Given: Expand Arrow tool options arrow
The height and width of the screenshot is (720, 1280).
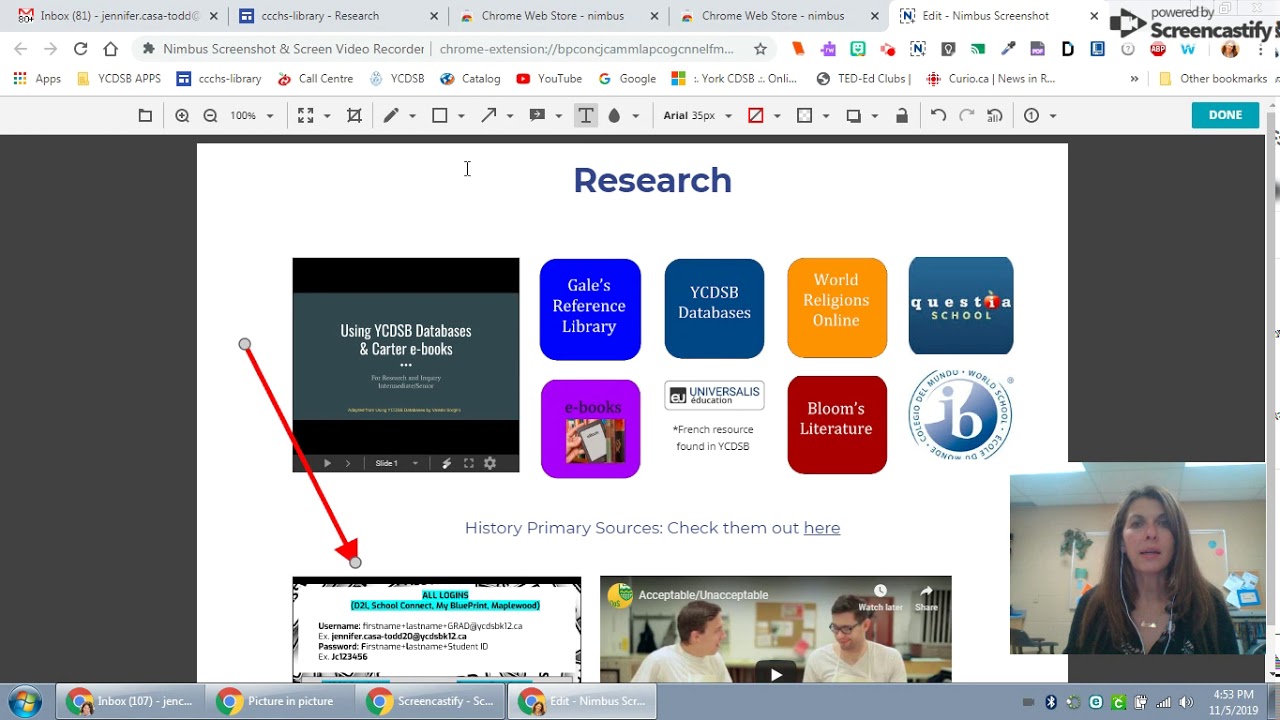Looking at the screenshot, I should [x=510, y=116].
